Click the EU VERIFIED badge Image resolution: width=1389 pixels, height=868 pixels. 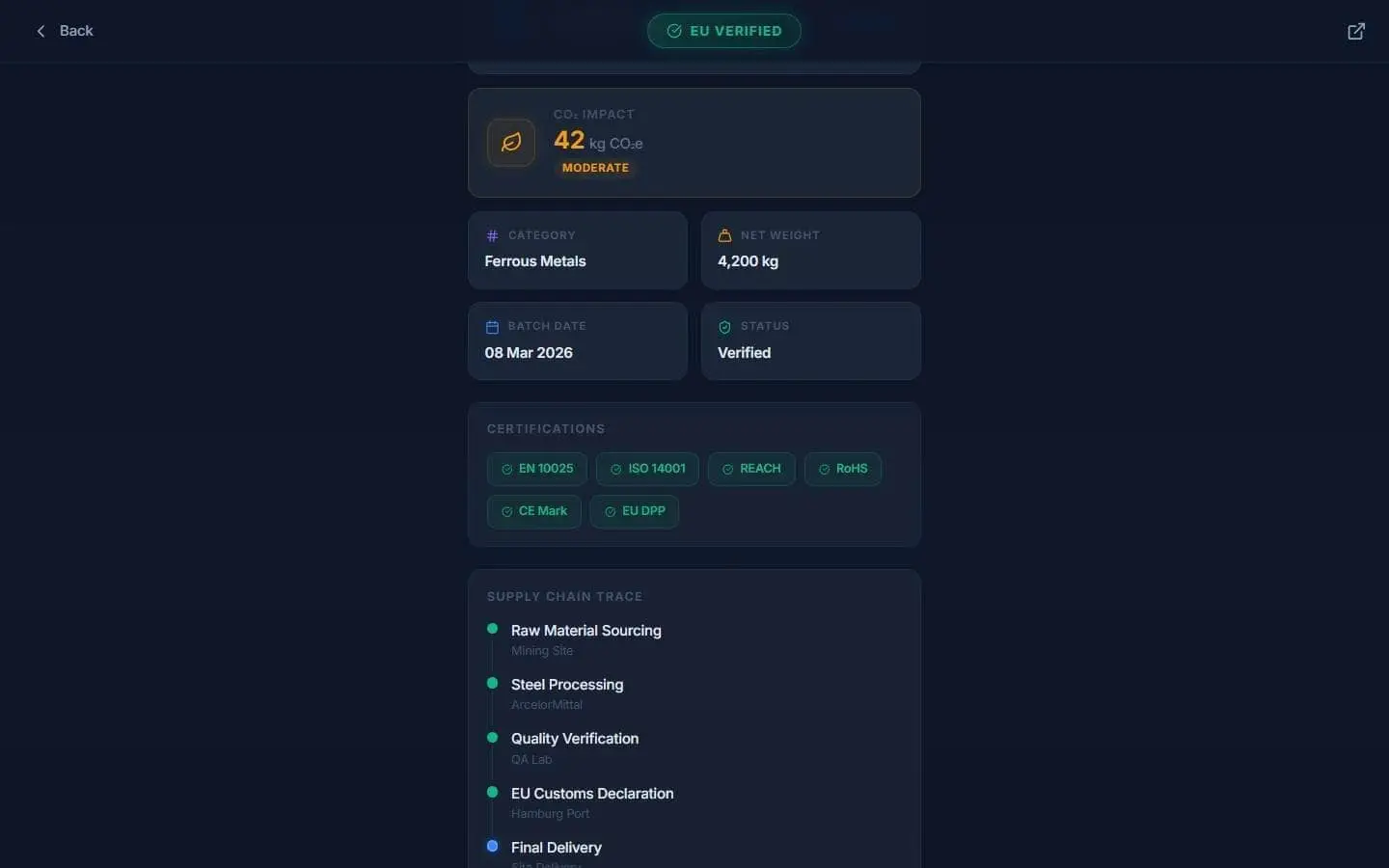point(724,31)
